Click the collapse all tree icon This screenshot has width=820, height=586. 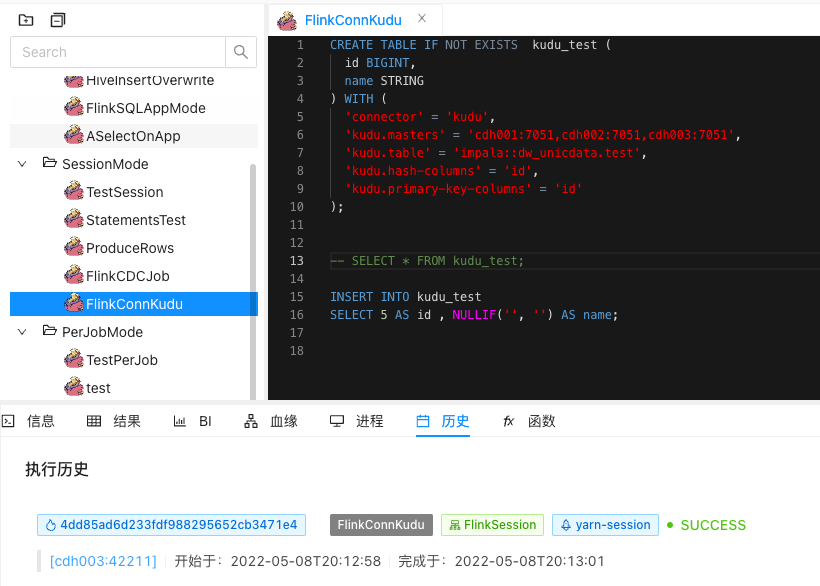(x=58, y=20)
